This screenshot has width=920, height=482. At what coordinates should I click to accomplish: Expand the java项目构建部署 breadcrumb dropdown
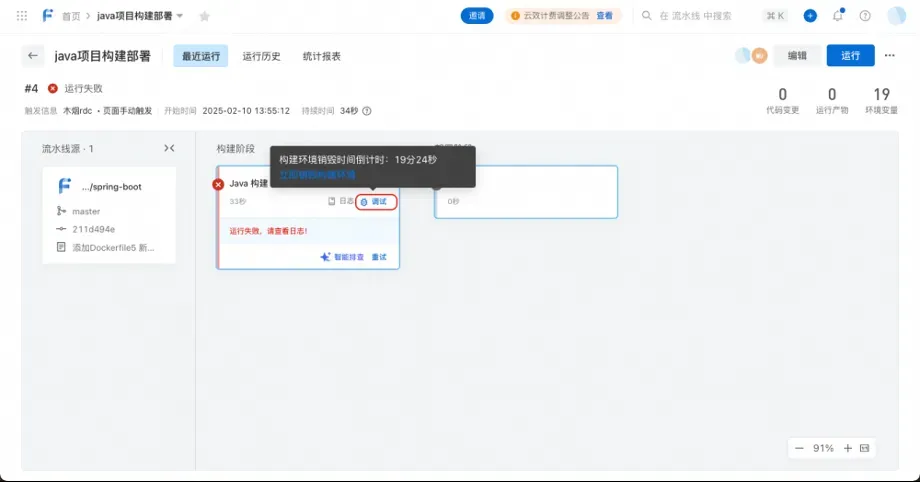click(180, 16)
